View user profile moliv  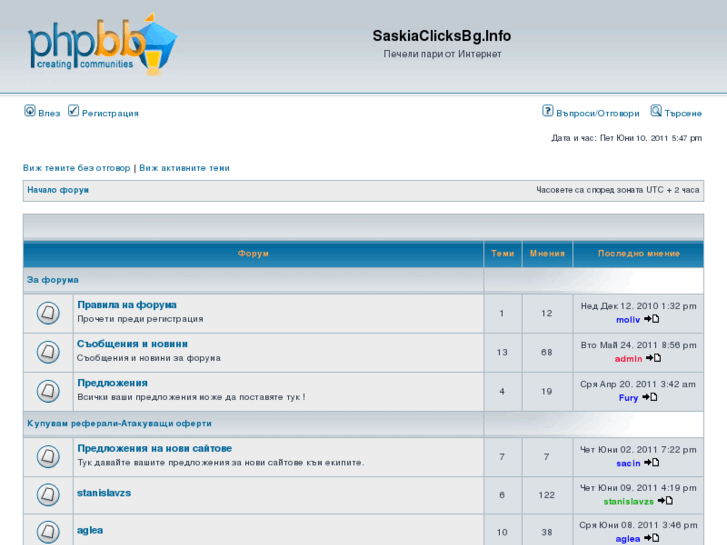click(x=628, y=320)
